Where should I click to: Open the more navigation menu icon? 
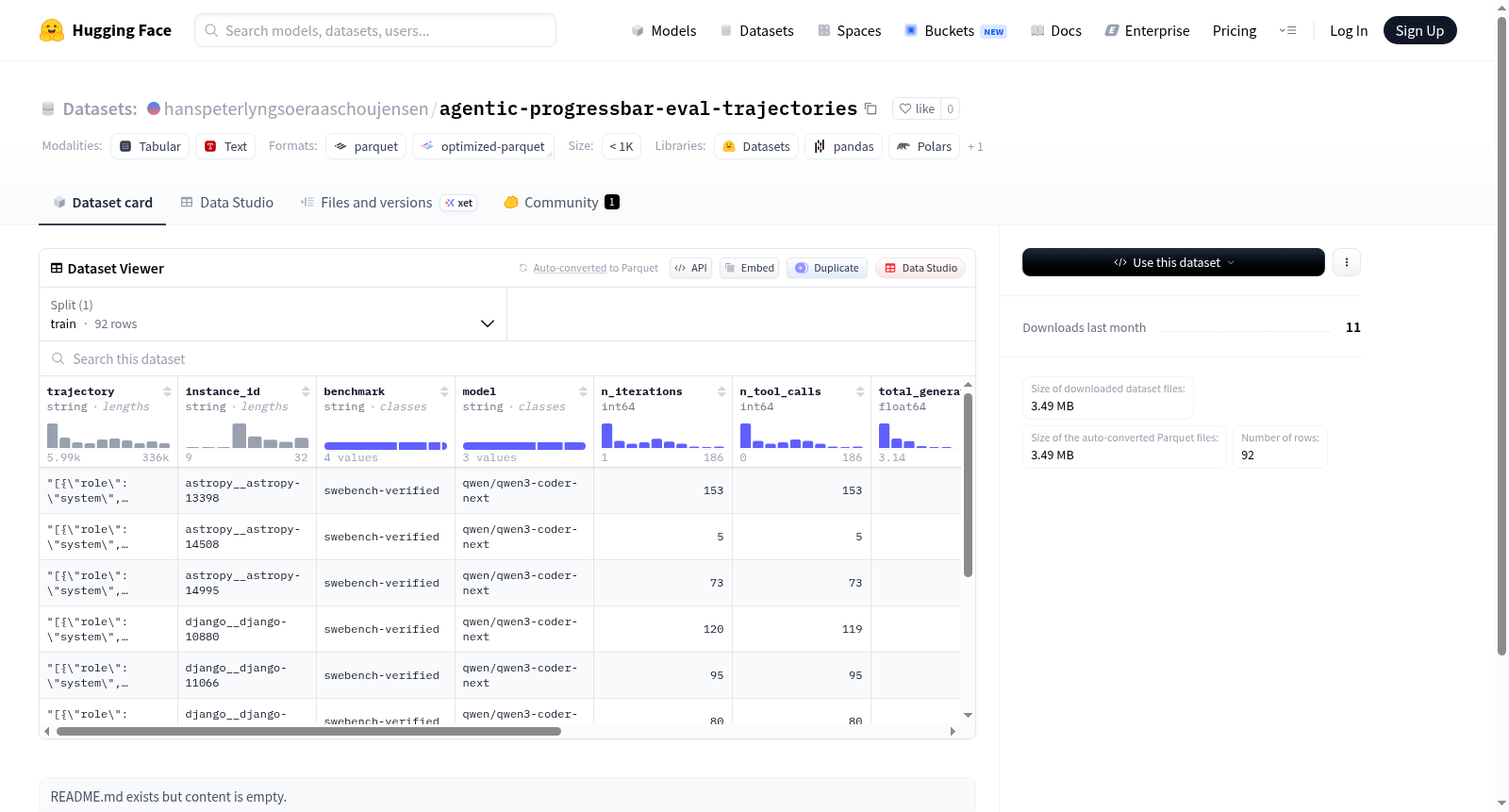click(x=1287, y=30)
